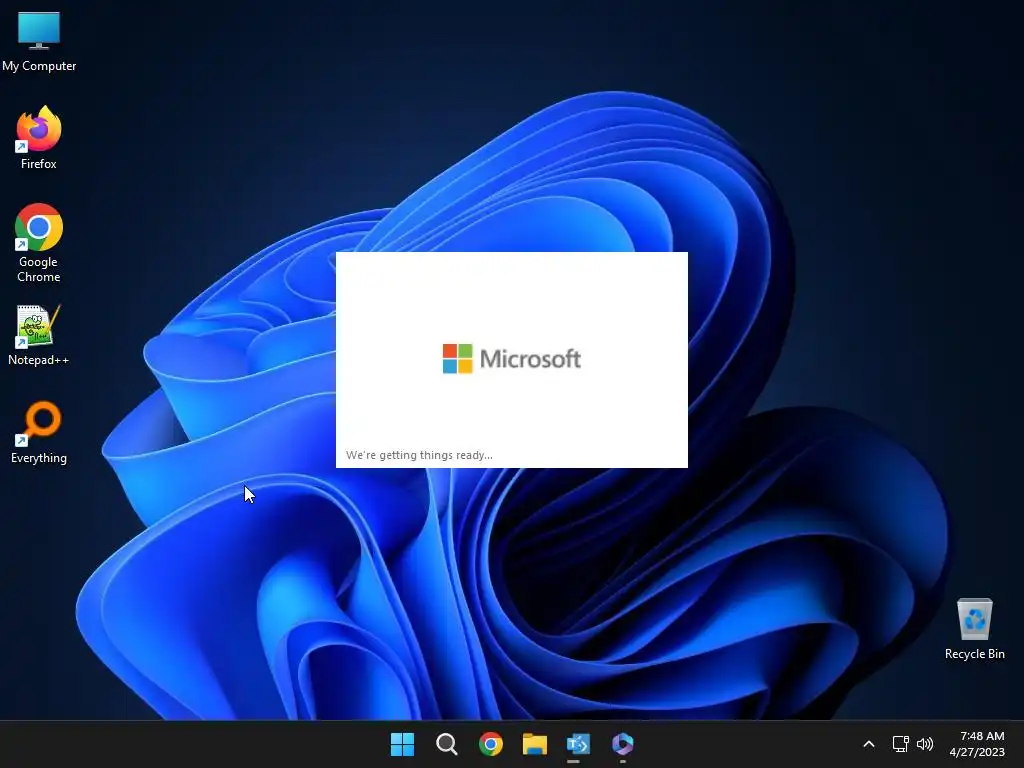
Task: Launch Chrome from the taskbar
Action: pos(490,744)
